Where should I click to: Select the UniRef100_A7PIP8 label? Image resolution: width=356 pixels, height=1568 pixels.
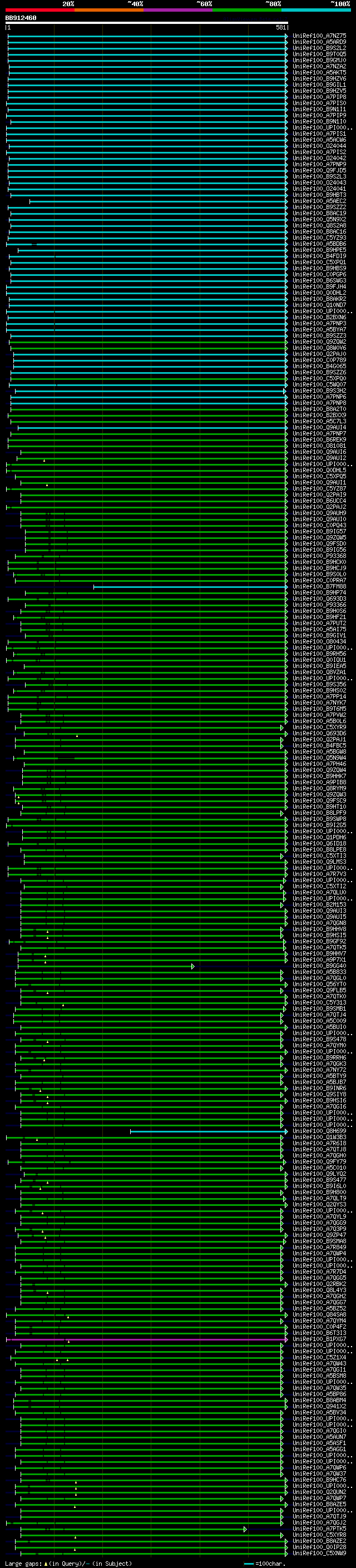tap(319, 97)
